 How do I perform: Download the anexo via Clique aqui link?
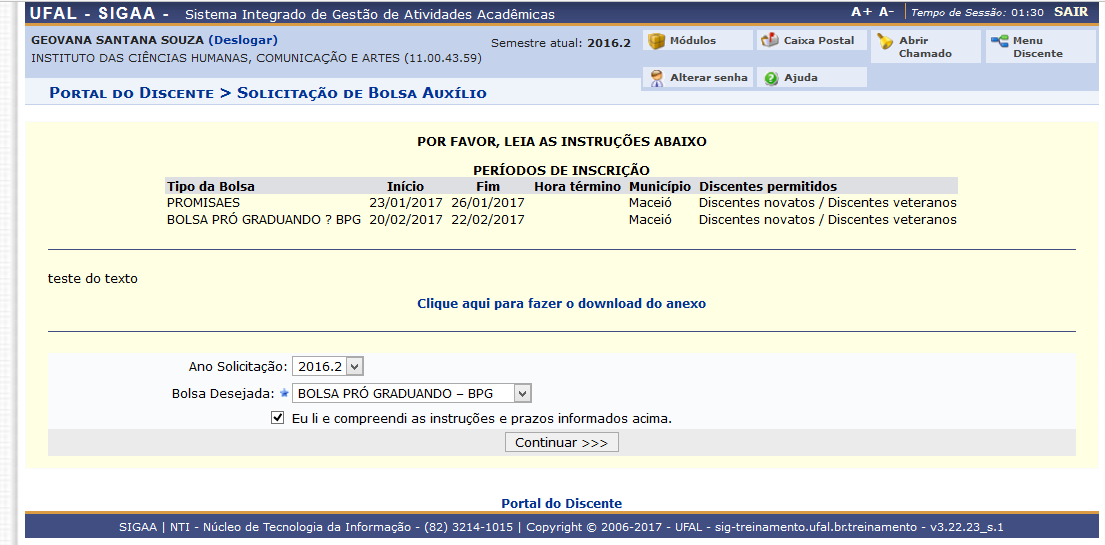point(561,303)
